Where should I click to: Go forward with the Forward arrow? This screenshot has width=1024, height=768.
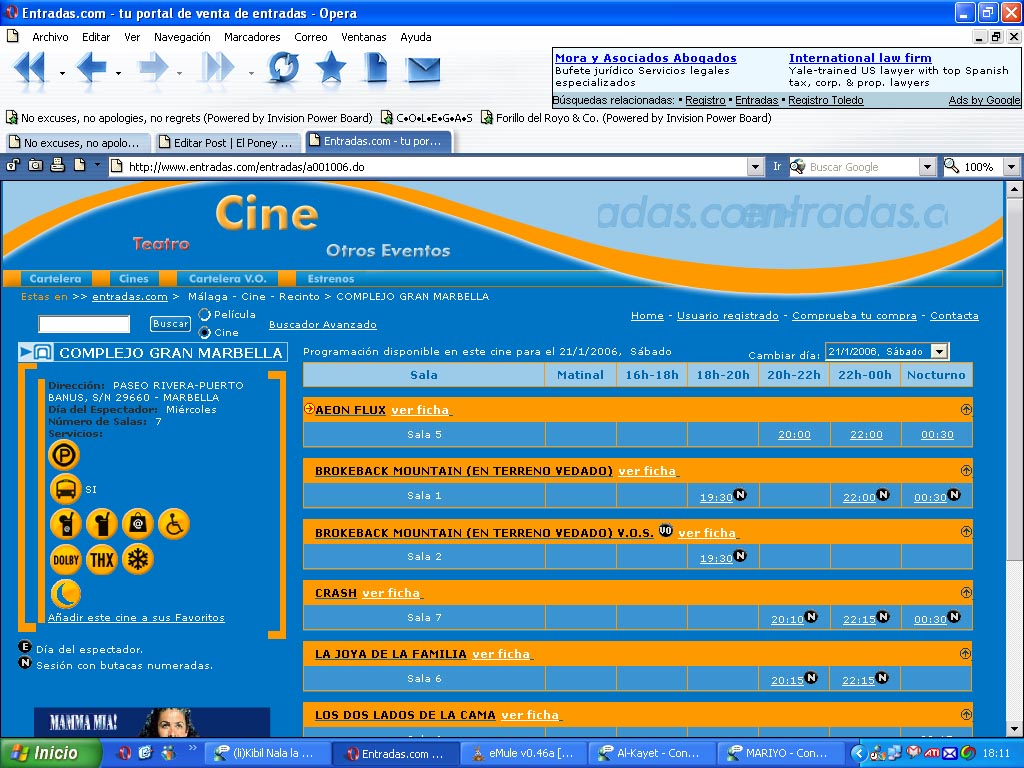(153, 67)
